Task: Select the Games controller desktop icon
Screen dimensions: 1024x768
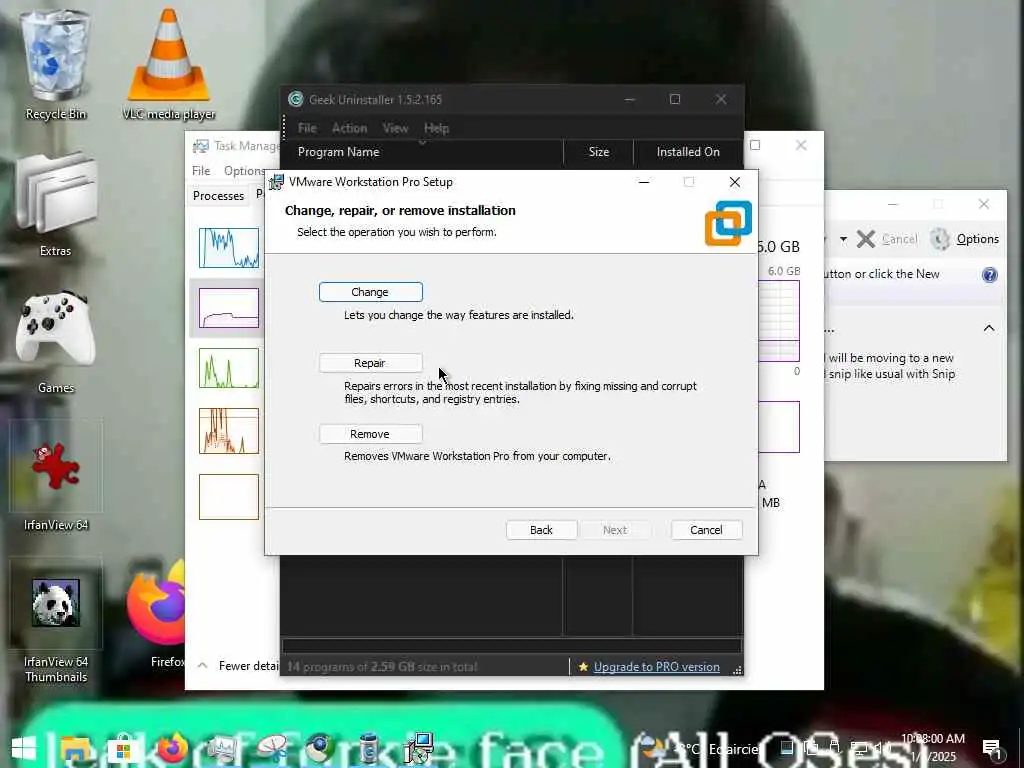Action: [56, 342]
